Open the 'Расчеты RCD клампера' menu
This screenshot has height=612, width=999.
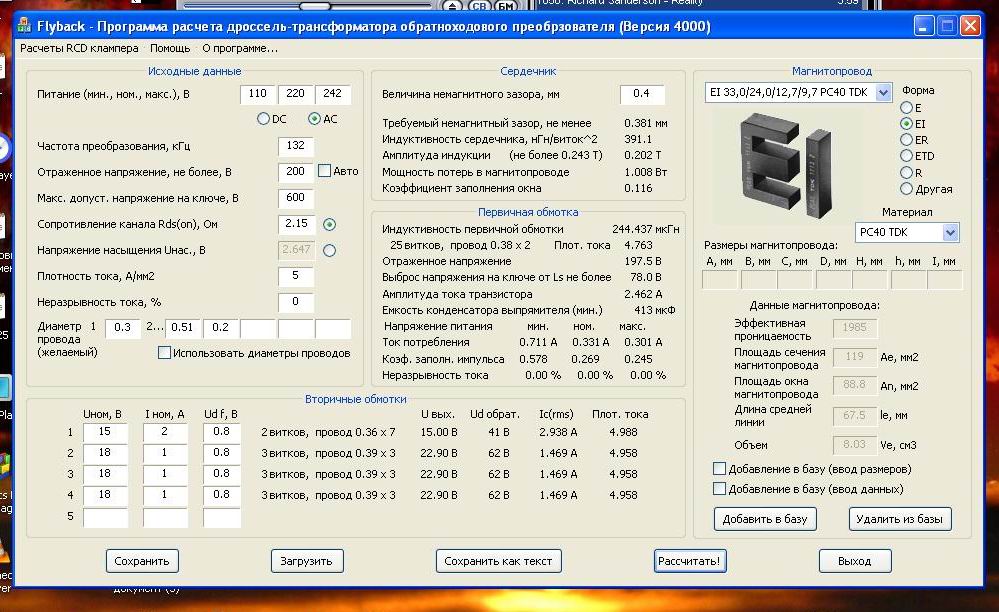[x=80, y=48]
